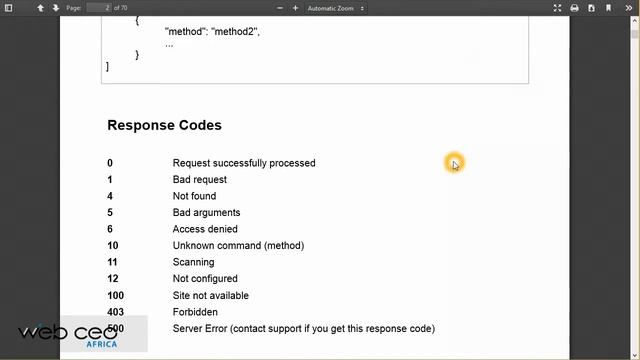
Task: Go to next page arrow
Action: pyautogui.click(x=56, y=8)
